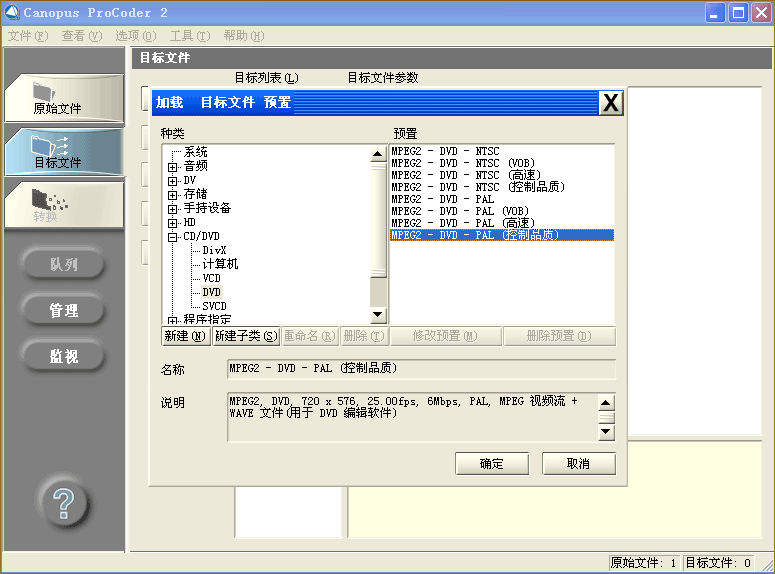Choose preset MPEG2 - DVD - NTSC (VOB)
The width and height of the screenshot is (775, 574).
click(502, 163)
